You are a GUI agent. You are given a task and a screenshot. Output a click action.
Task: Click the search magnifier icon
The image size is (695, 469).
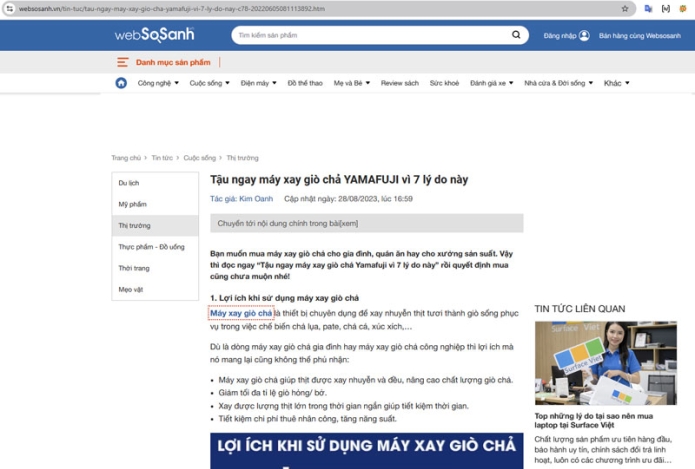coord(516,35)
